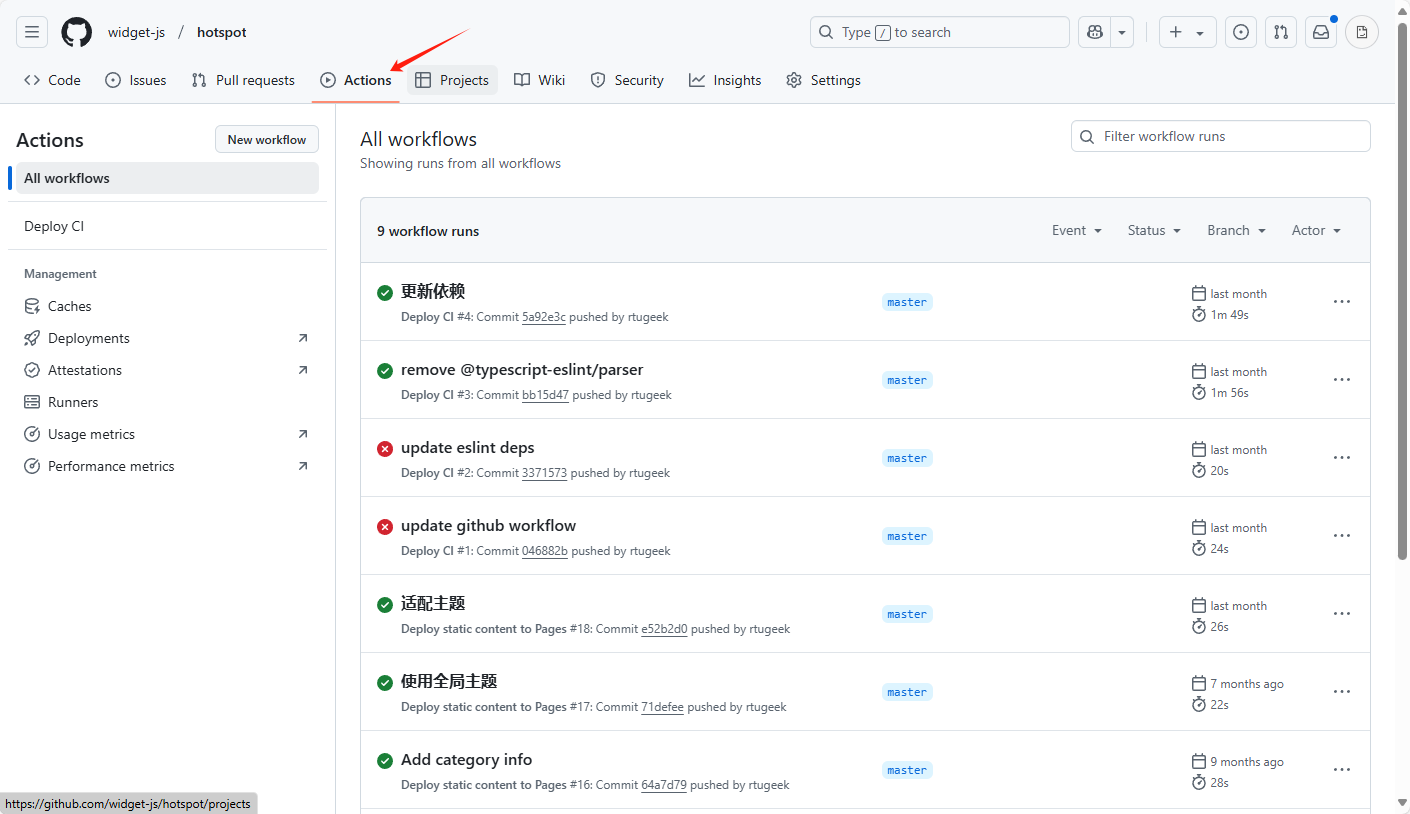Open repository Settings tab
Screen dimensions: 1410x814
click(x=823, y=80)
